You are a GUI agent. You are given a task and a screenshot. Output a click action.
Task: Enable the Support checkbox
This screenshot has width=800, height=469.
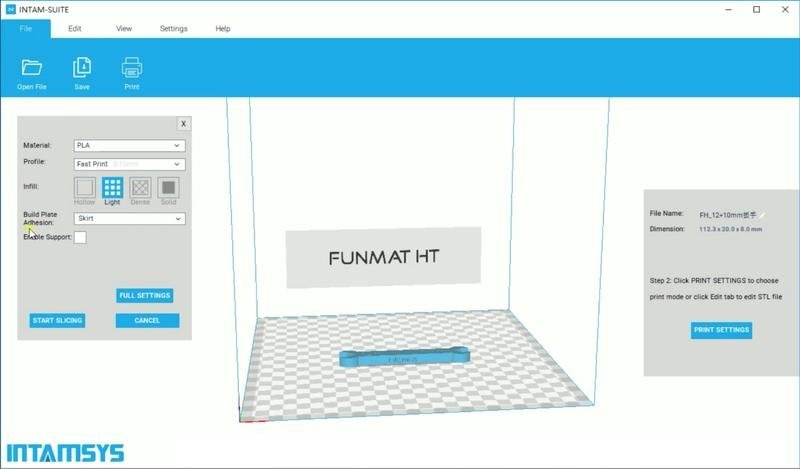click(x=80, y=237)
